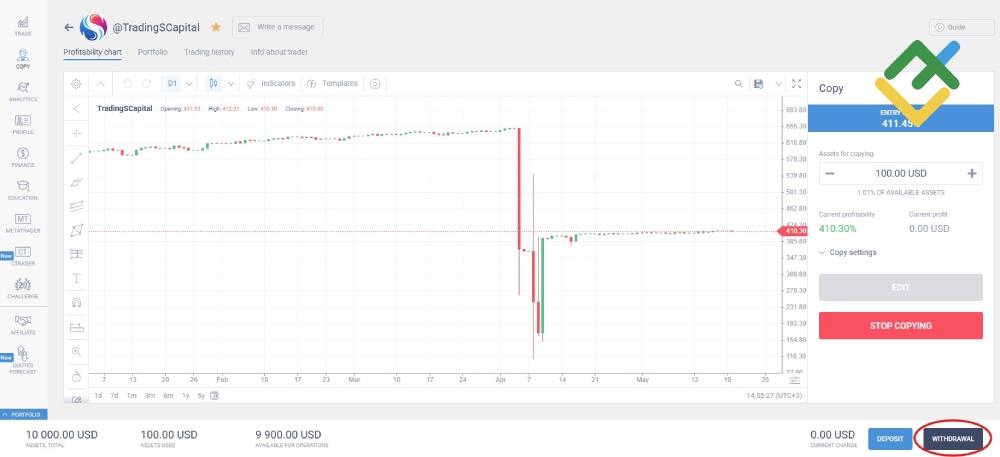Set chart range to 3m
Viewport: 1000px width, 457px height.
pyautogui.click(x=150, y=396)
